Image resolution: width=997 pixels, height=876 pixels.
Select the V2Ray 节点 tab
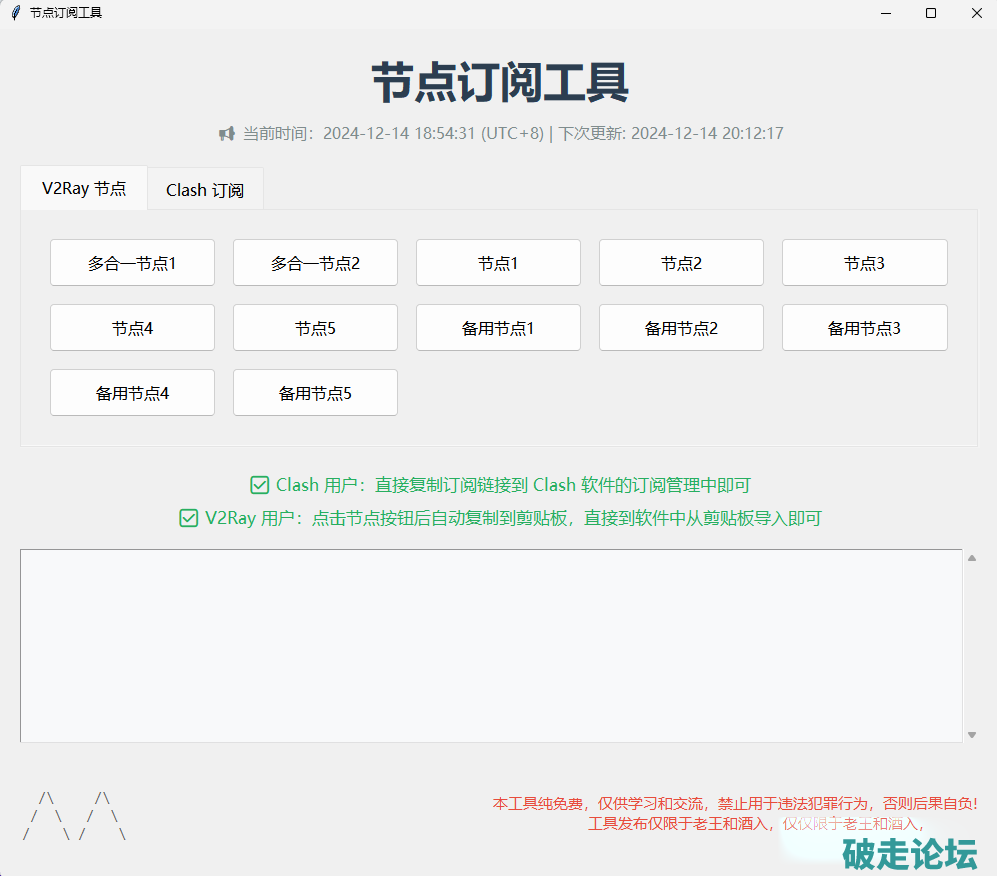click(x=84, y=188)
